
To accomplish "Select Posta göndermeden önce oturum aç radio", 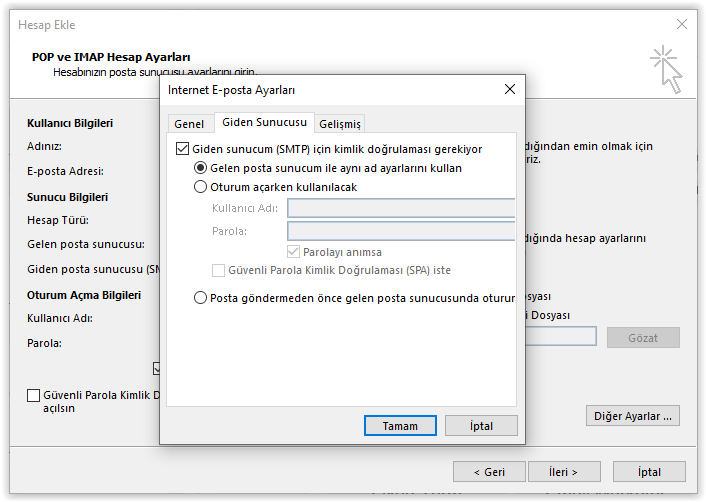I will (200, 298).
